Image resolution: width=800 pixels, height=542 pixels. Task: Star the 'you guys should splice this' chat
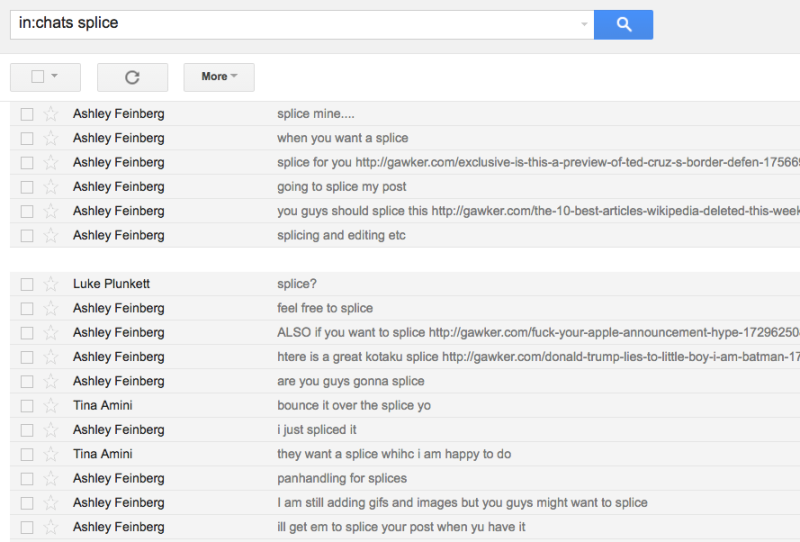coord(51,211)
